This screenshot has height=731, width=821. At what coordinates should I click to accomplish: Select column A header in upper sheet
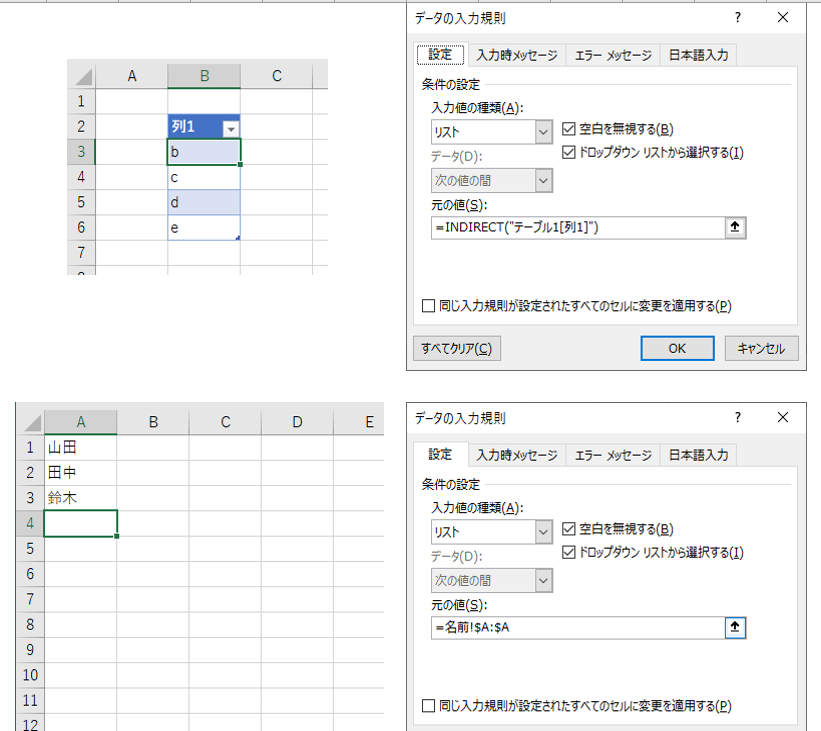(131, 76)
